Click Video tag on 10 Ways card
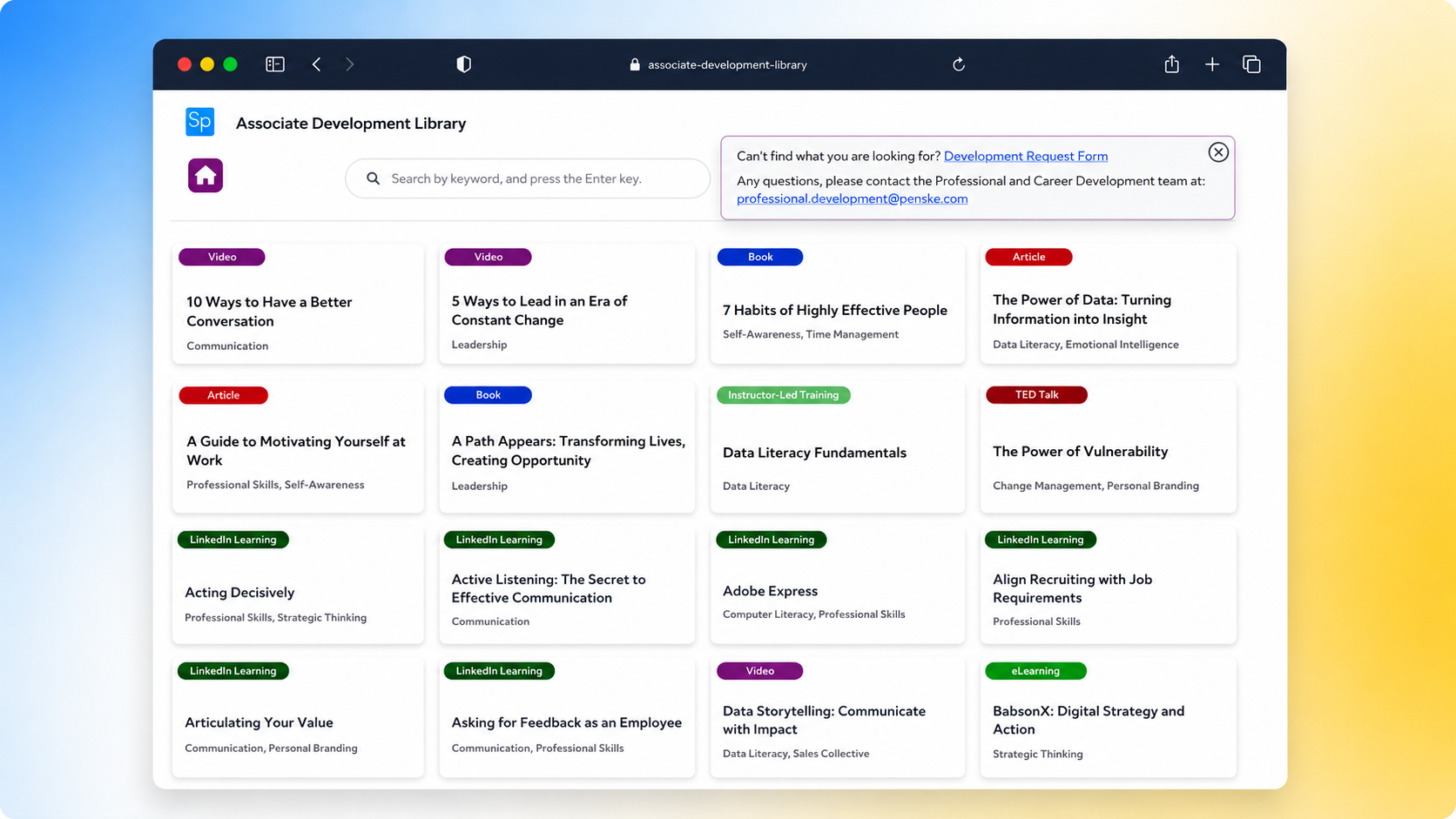The height and width of the screenshot is (819, 1456). [x=222, y=257]
